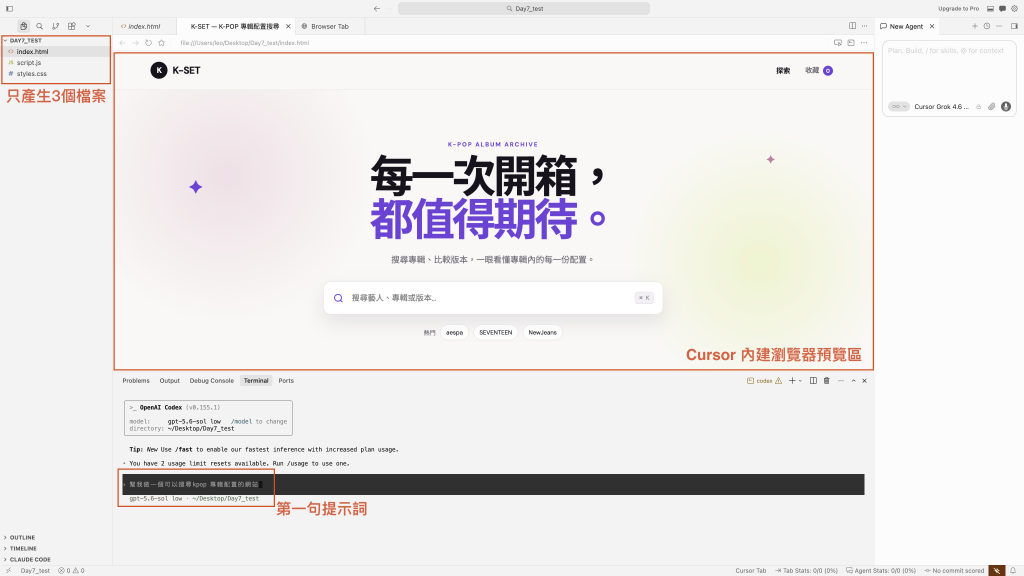
Task: Open index.html in the file explorer
Action: coord(32,52)
